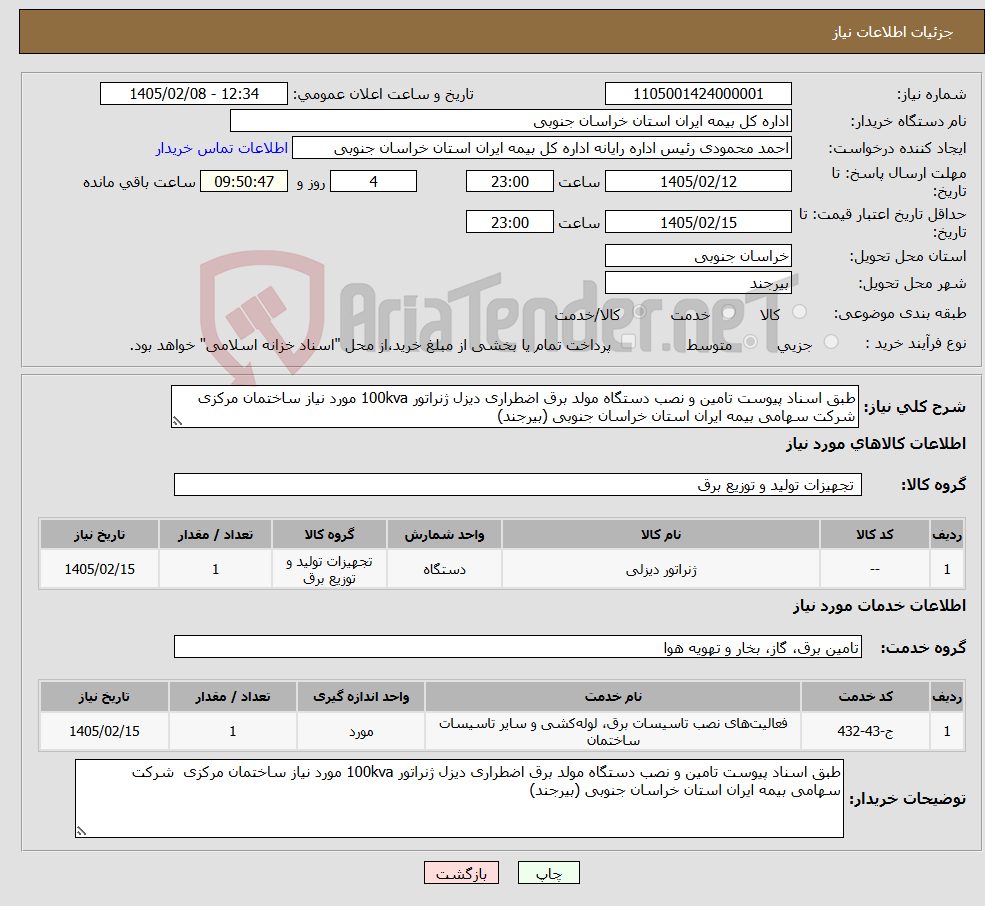Click the resize handle of description textarea
This screenshot has width=985, height=906.
pos(177,422)
